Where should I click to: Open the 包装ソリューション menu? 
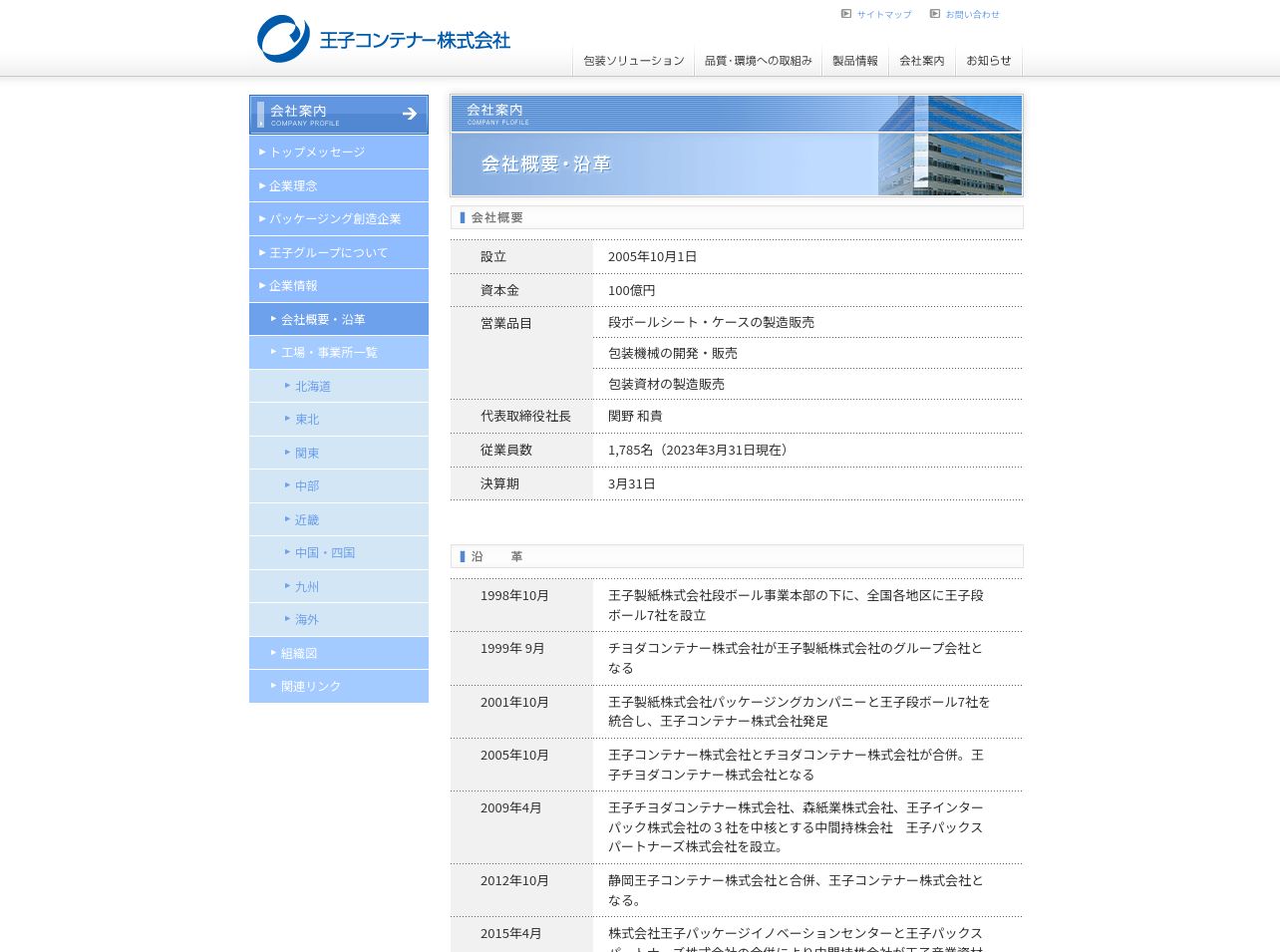[x=634, y=61]
